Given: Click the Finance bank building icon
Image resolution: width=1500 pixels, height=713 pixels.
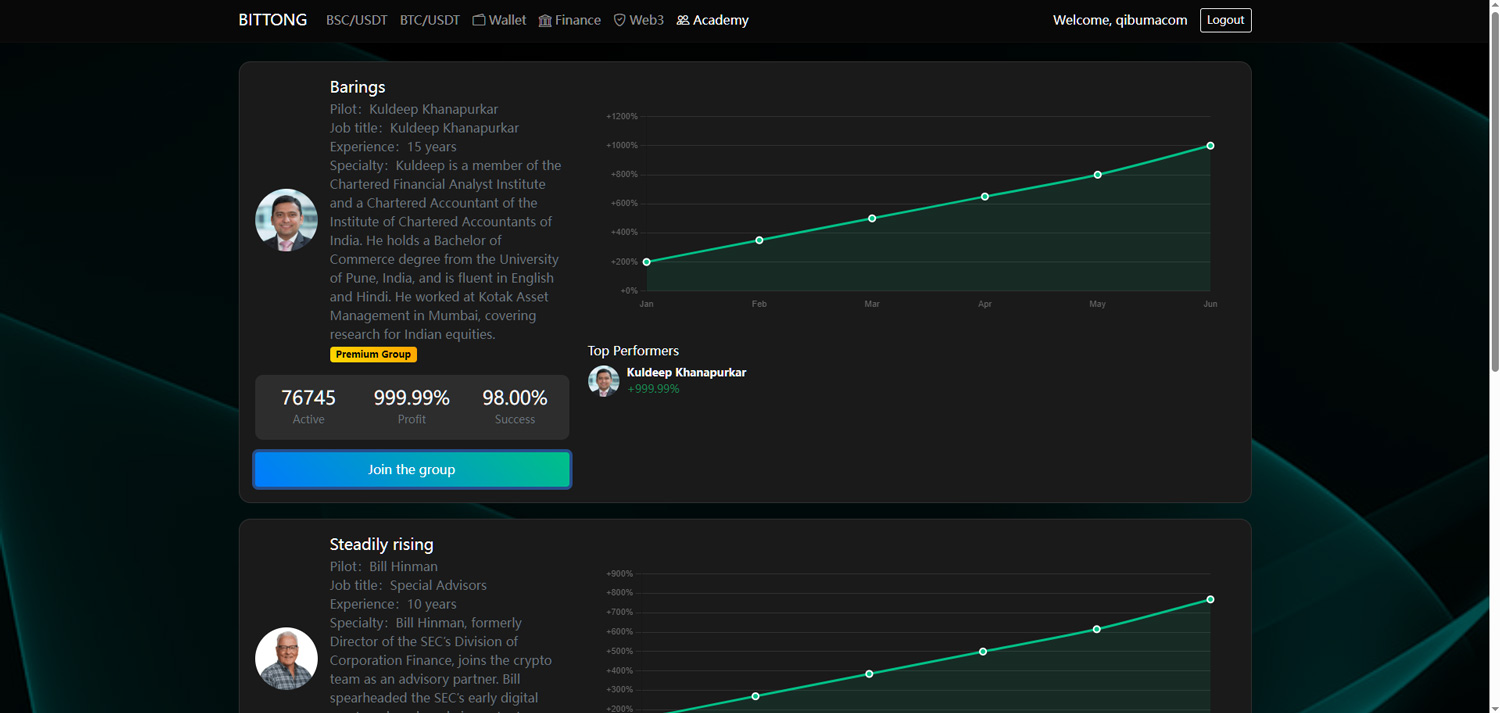Looking at the screenshot, I should (545, 20).
